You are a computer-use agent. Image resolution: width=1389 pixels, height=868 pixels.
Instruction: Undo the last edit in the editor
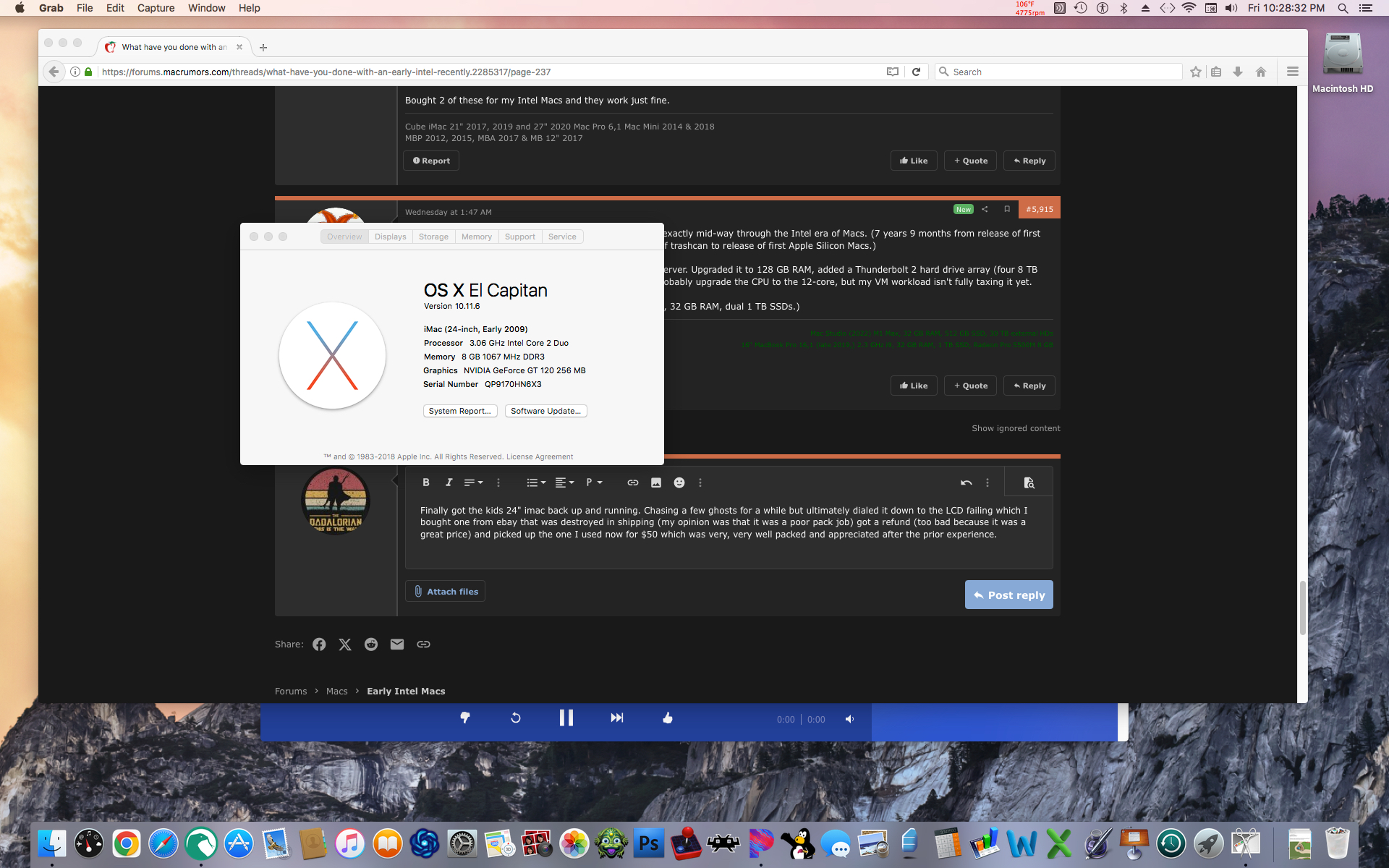tap(966, 482)
